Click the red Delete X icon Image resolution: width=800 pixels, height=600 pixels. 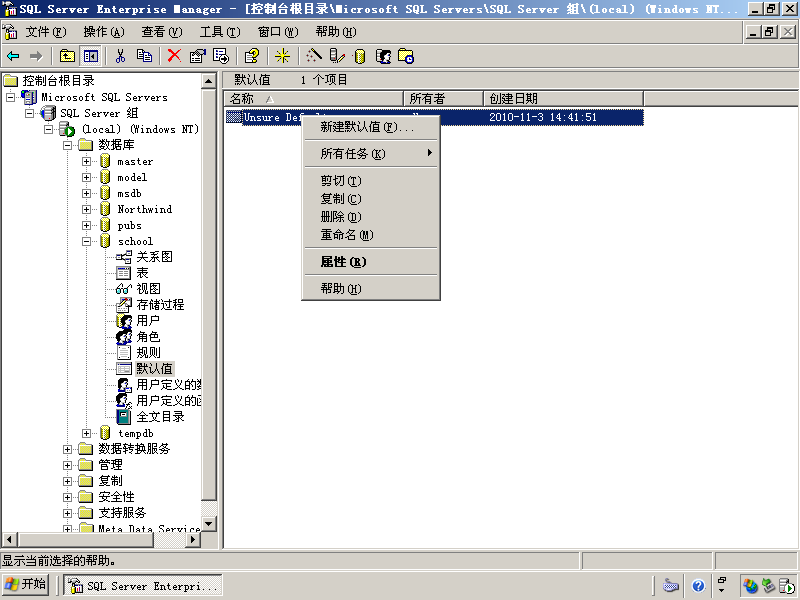coord(174,56)
